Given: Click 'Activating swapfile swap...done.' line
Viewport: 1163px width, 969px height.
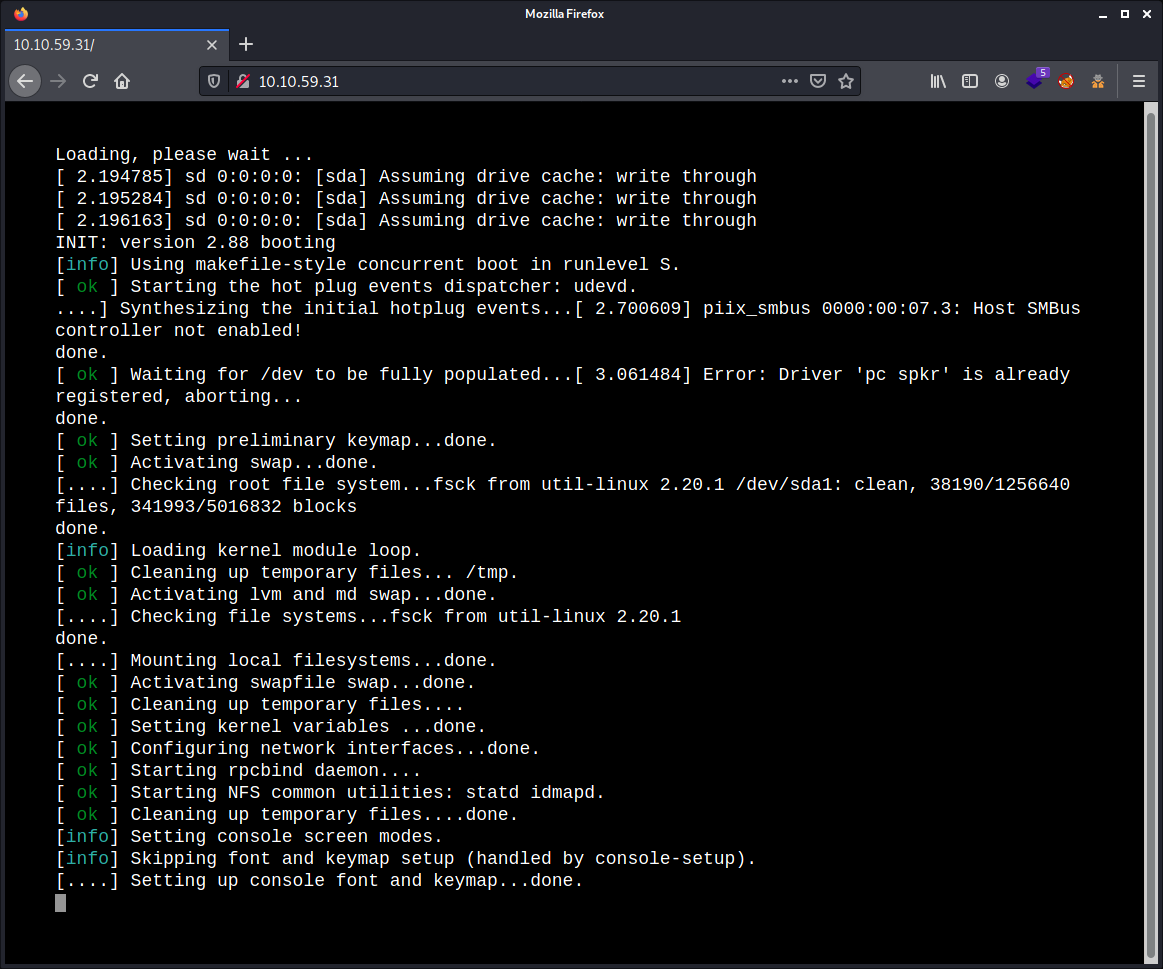Looking at the screenshot, I should coord(265,683).
